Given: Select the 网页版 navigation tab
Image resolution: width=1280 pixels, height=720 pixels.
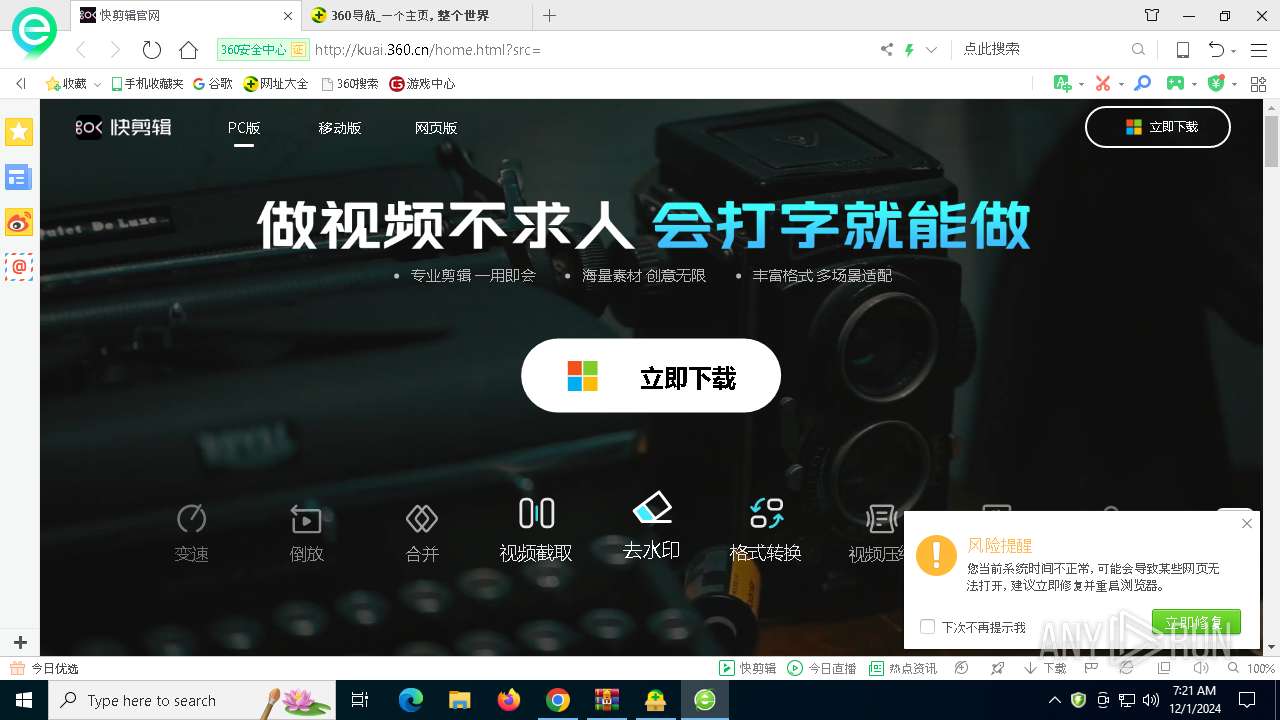Looking at the screenshot, I should 436,128.
